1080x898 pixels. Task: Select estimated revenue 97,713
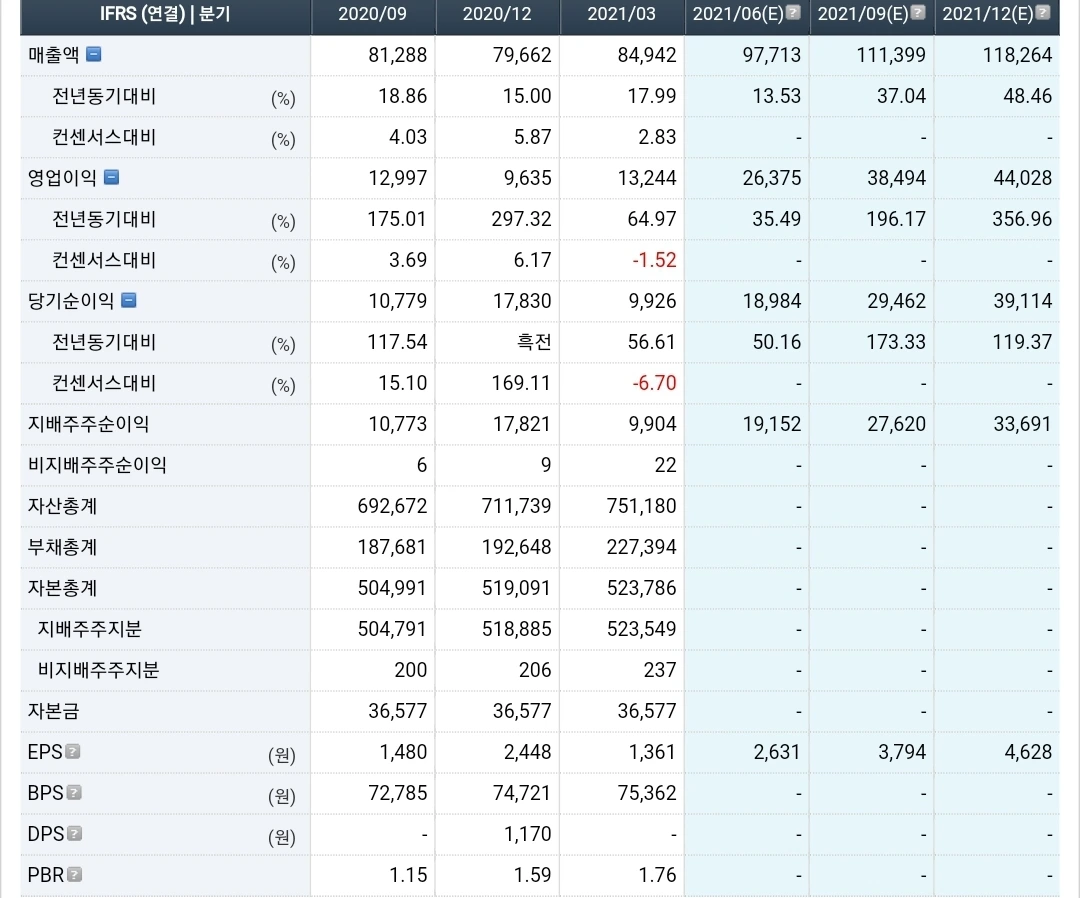coord(771,55)
